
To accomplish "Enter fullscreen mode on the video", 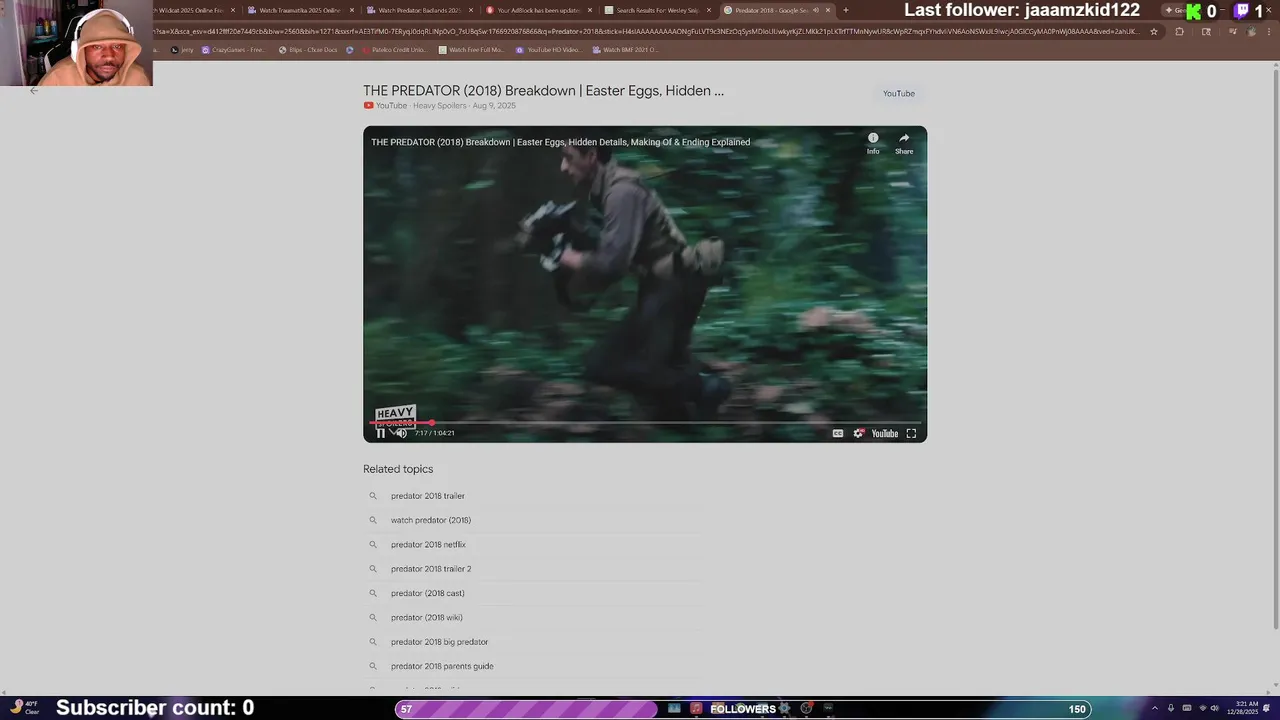I will (x=911, y=433).
